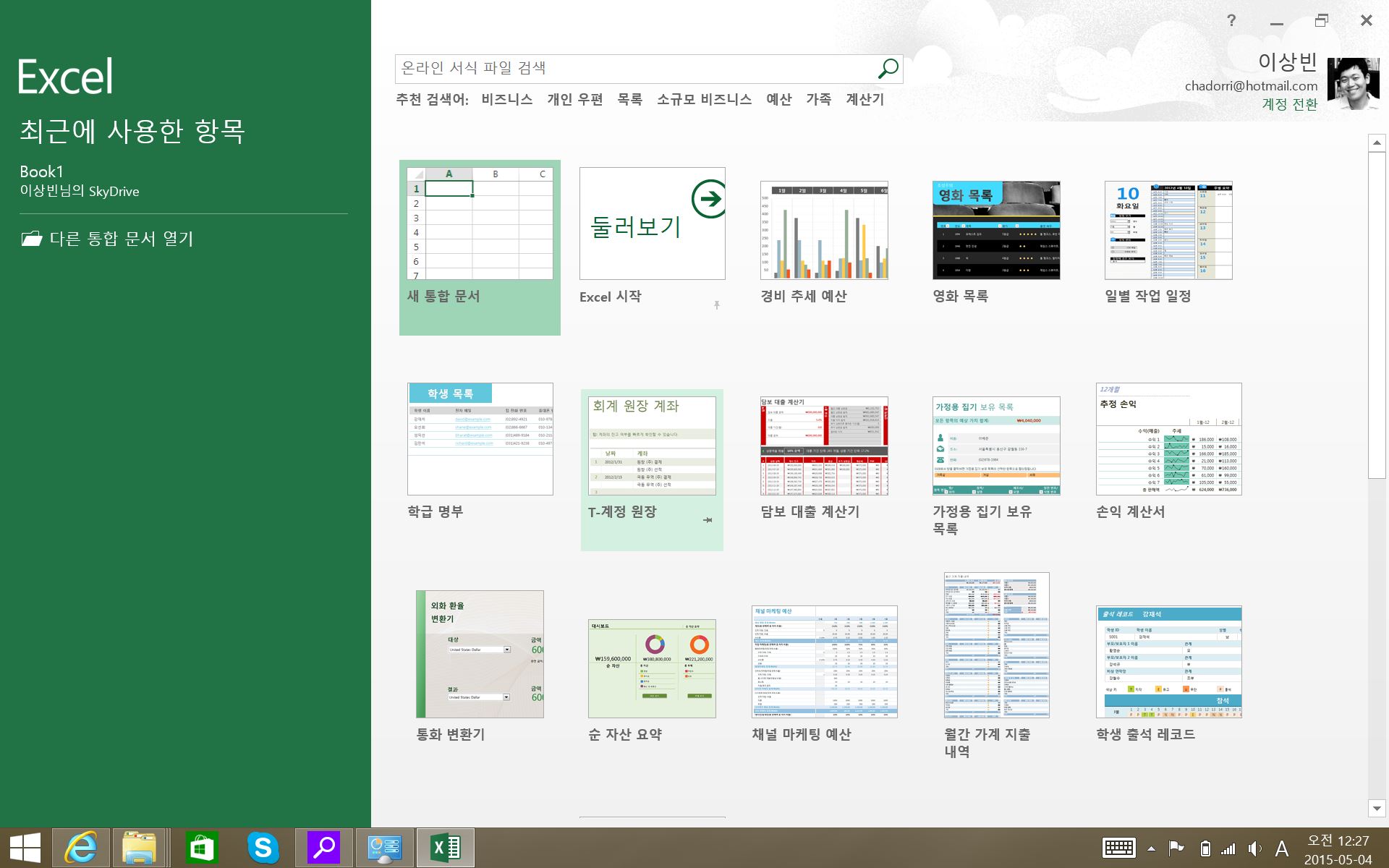The width and height of the screenshot is (1389, 868).
Task: Click the taskbar clock 오전 12:27
Action: click(1338, 841)
